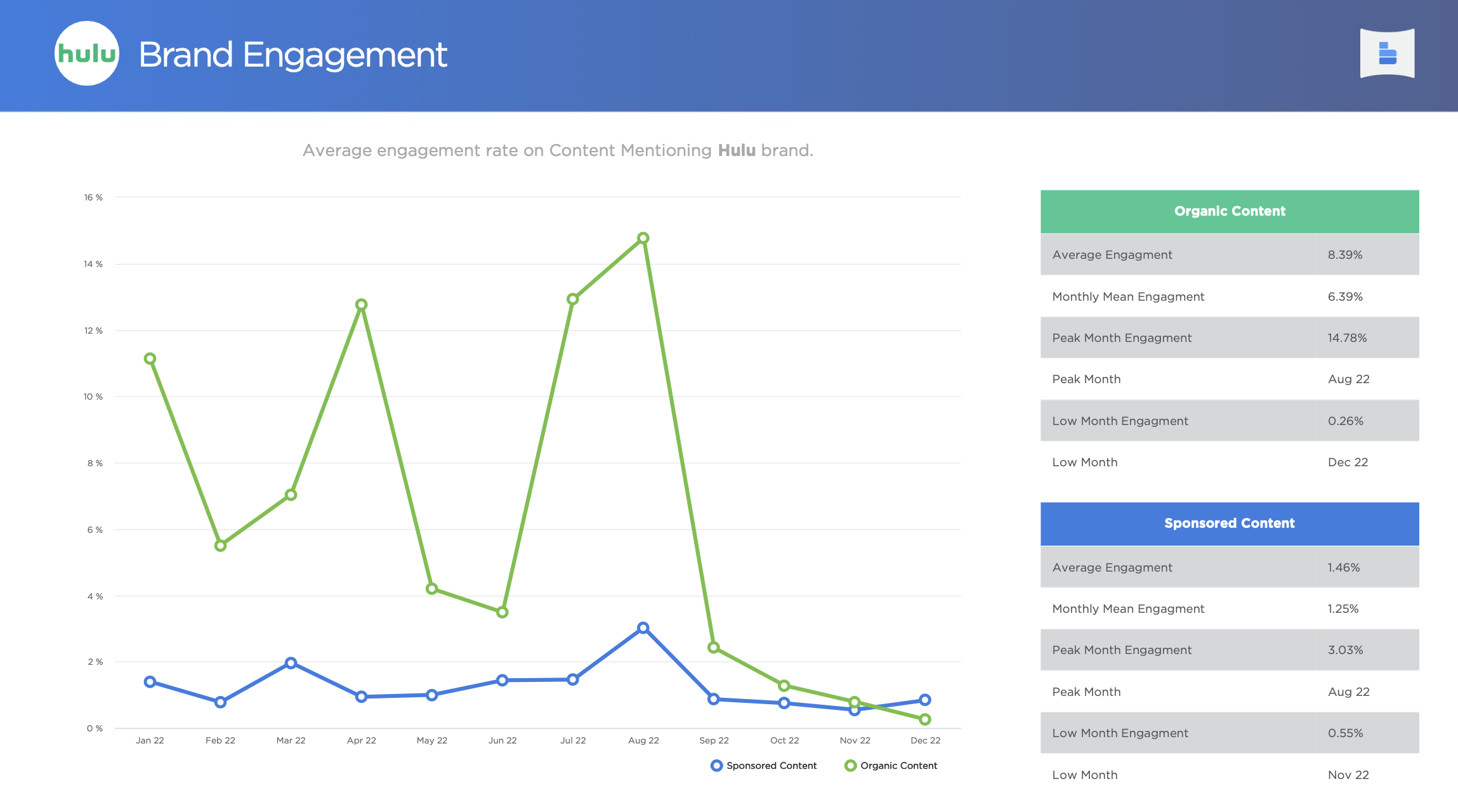Select the organic Jan 22 data point
Screen dimensions: 1458x812
150,358
